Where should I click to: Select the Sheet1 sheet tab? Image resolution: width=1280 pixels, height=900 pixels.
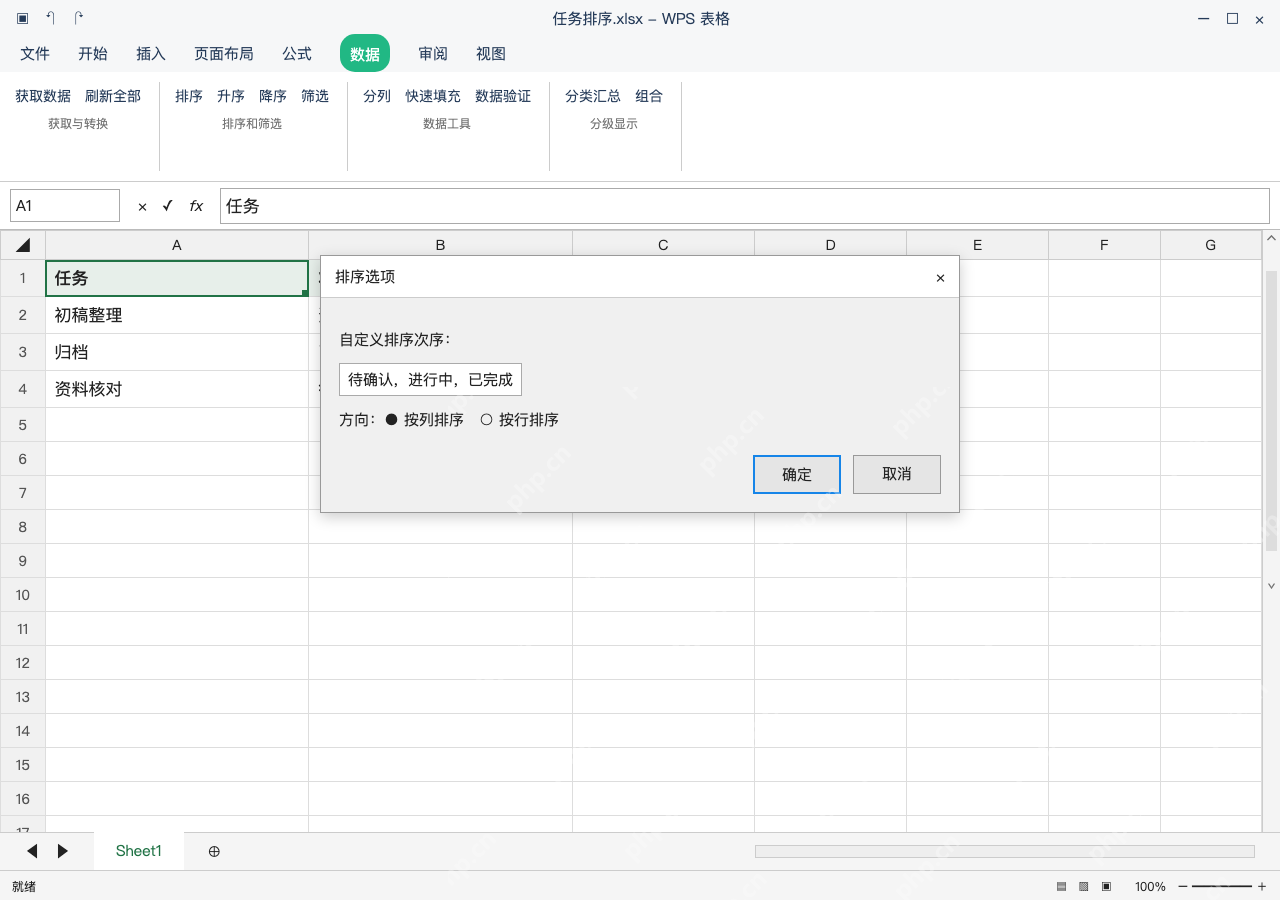pos(139,851)
